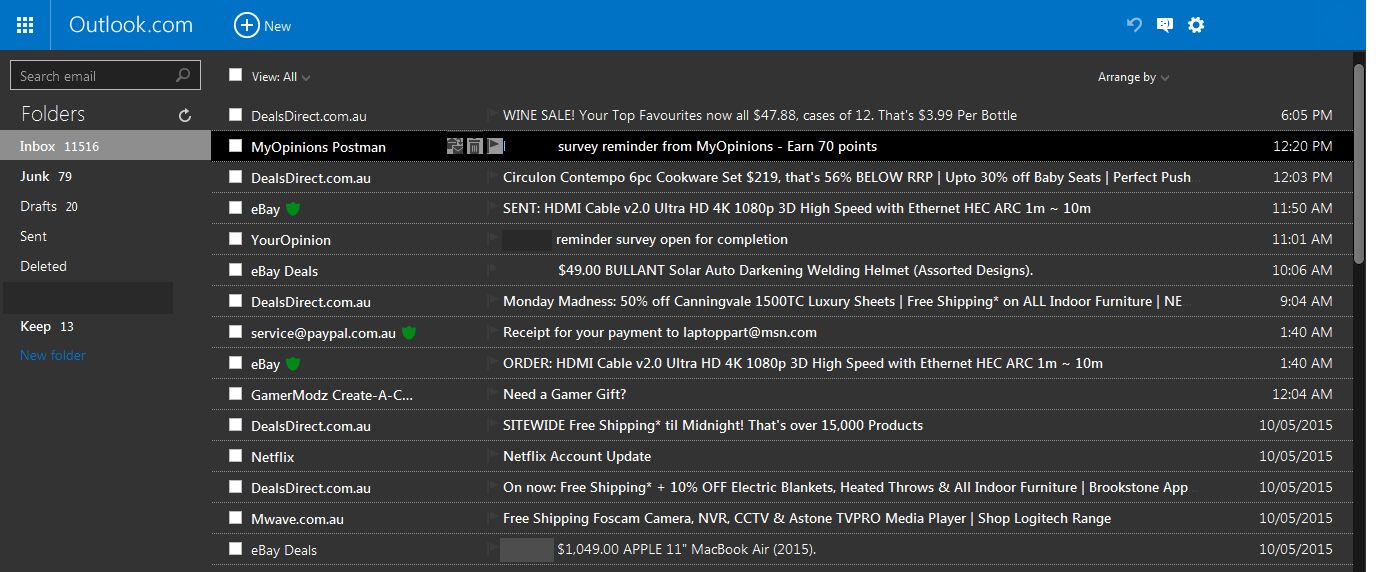Click green shield next to service@paypal.com.au

[x=409, y=332]
